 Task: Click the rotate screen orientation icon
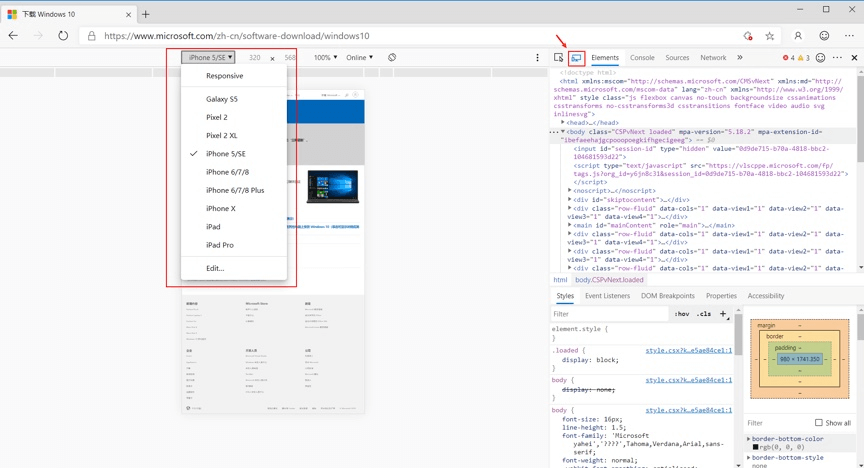[x=392, y=58]
